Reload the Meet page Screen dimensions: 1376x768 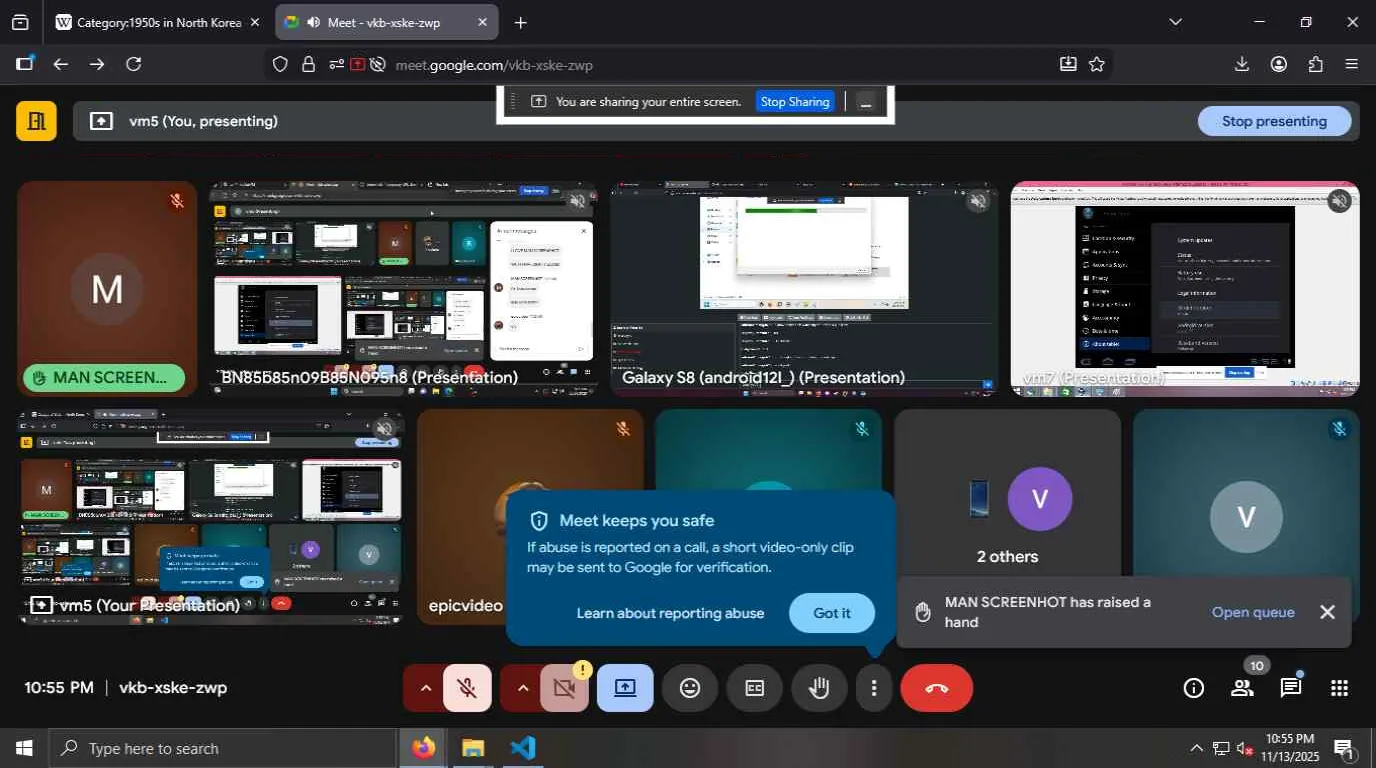tap(133, 64)
